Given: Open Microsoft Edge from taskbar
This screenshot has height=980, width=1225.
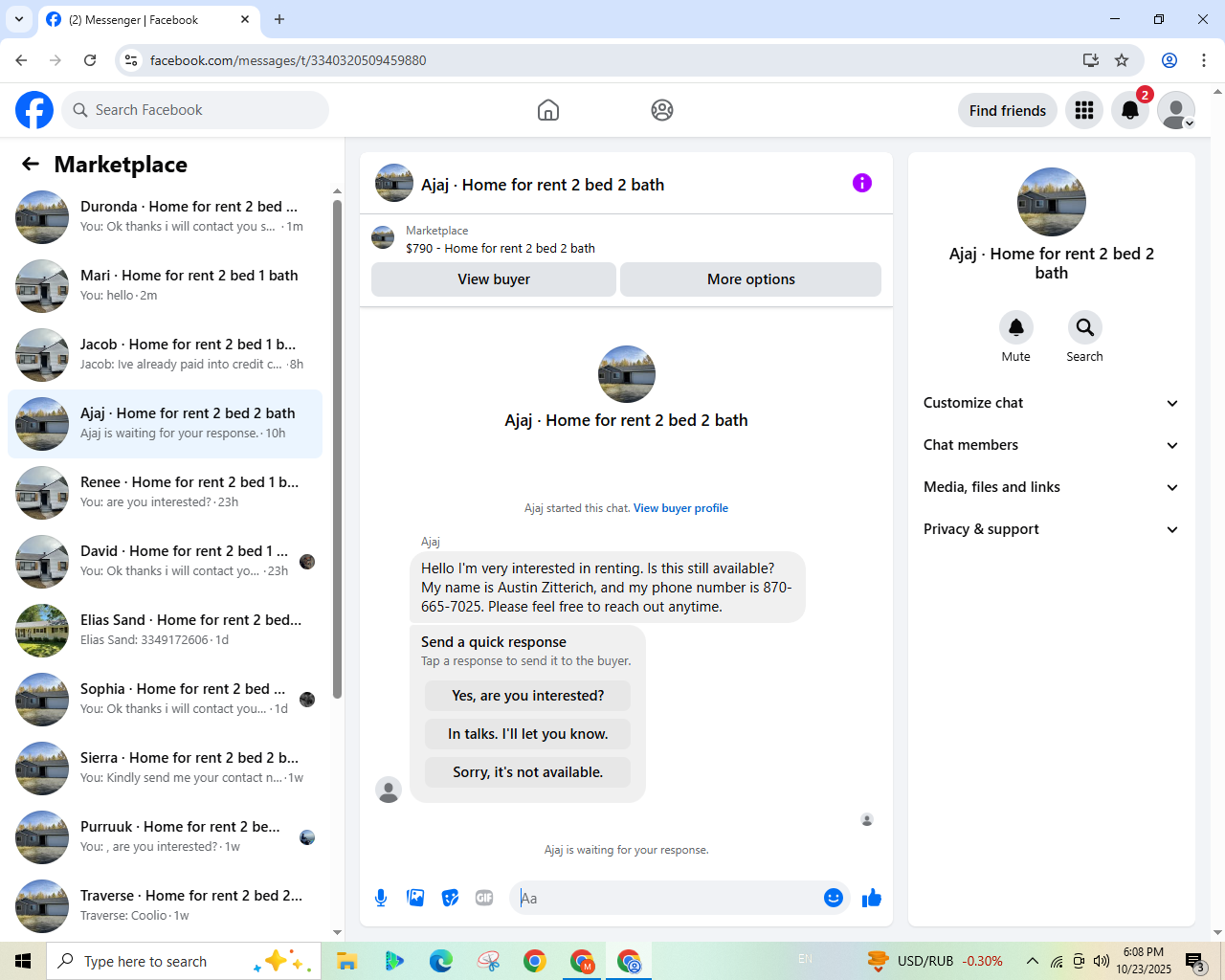Looking at the screenshot, I should [440, 961].
